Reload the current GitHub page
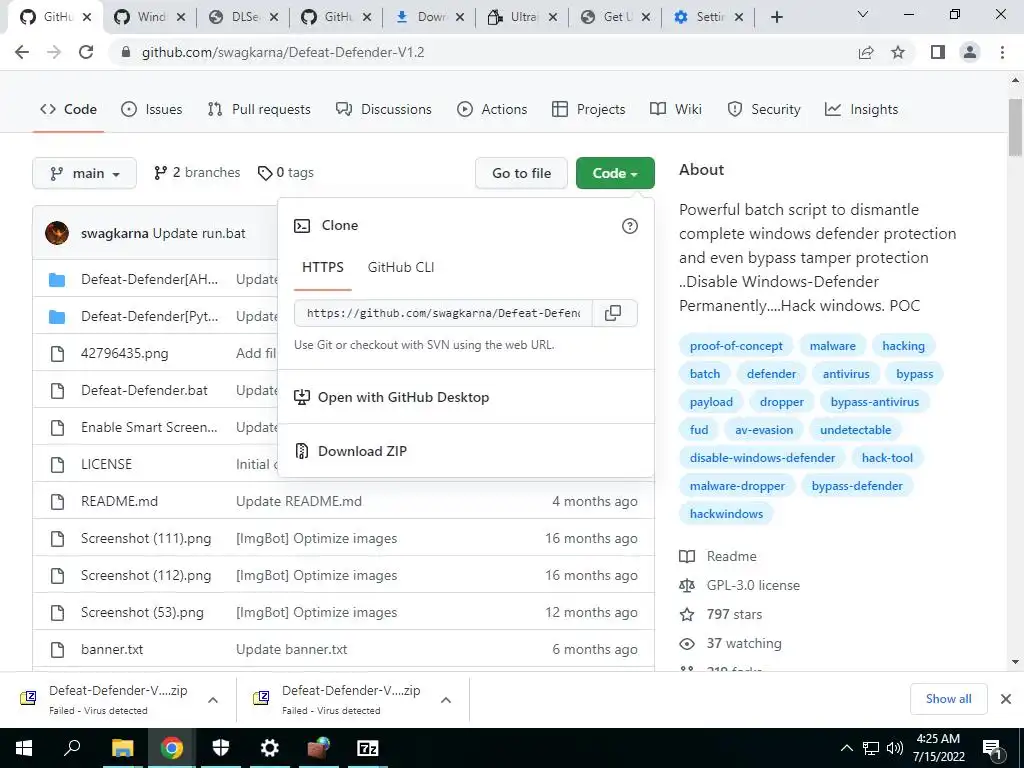The image size is (1024, 768). 86,52
